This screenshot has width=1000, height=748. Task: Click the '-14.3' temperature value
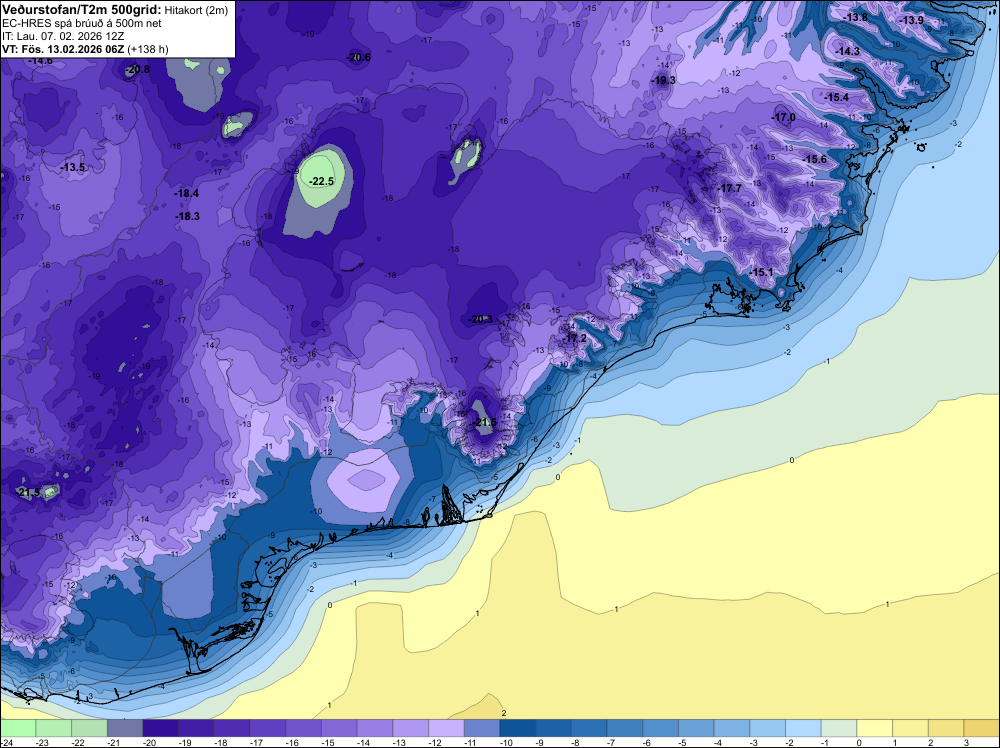pos(848,52)
